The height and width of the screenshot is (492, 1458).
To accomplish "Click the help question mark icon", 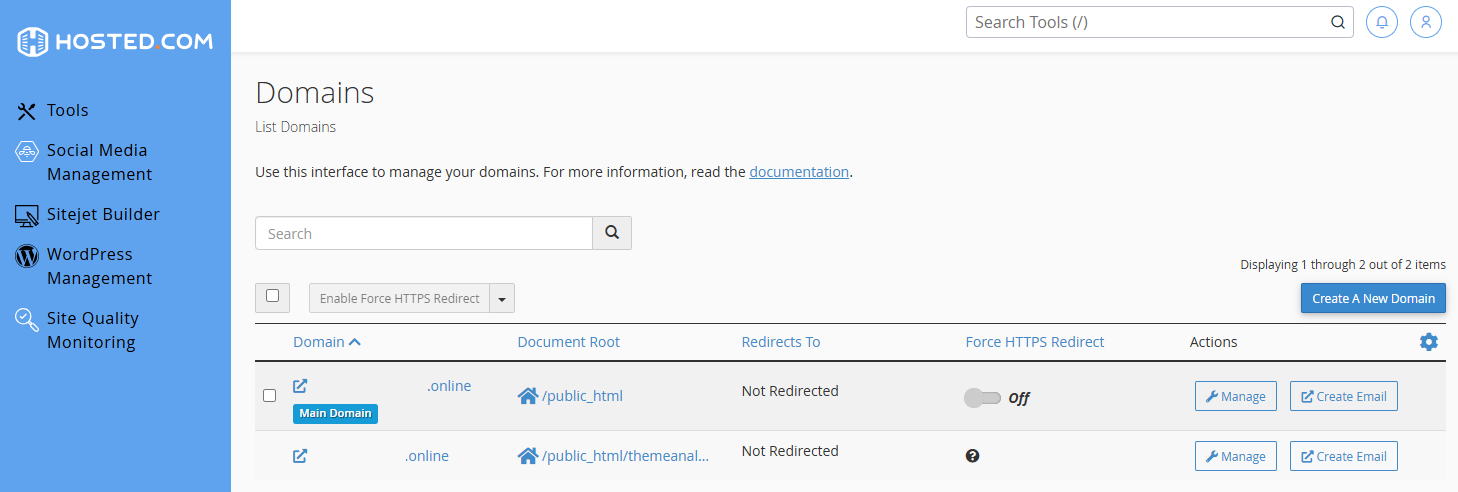I will point(972,456).
